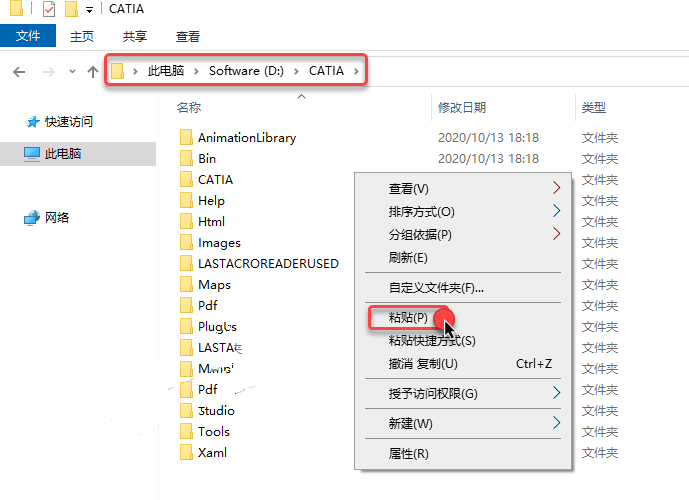Select the CATIA folder icon in list
Screen dimensions: 689x500
(186, 179)
